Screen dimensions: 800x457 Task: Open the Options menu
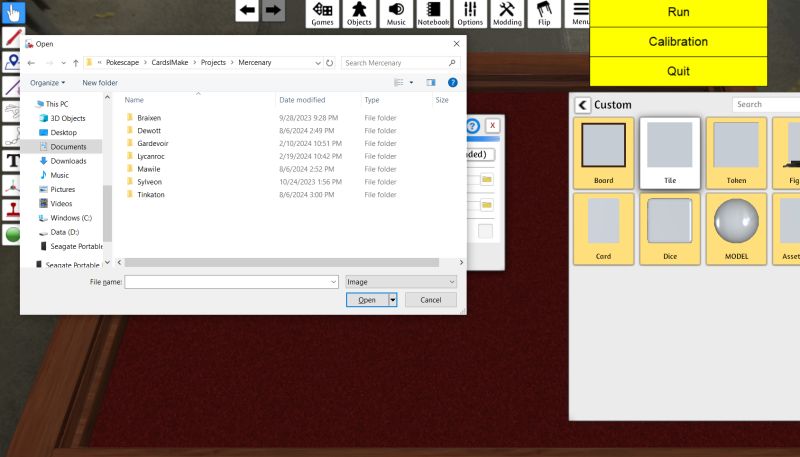pos(470,14)
